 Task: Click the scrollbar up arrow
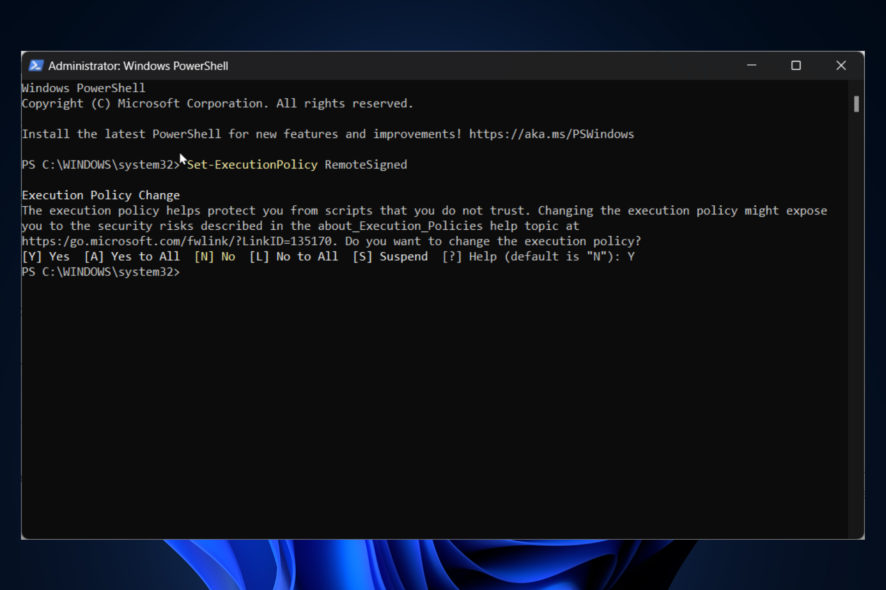(x=856, y=88)
